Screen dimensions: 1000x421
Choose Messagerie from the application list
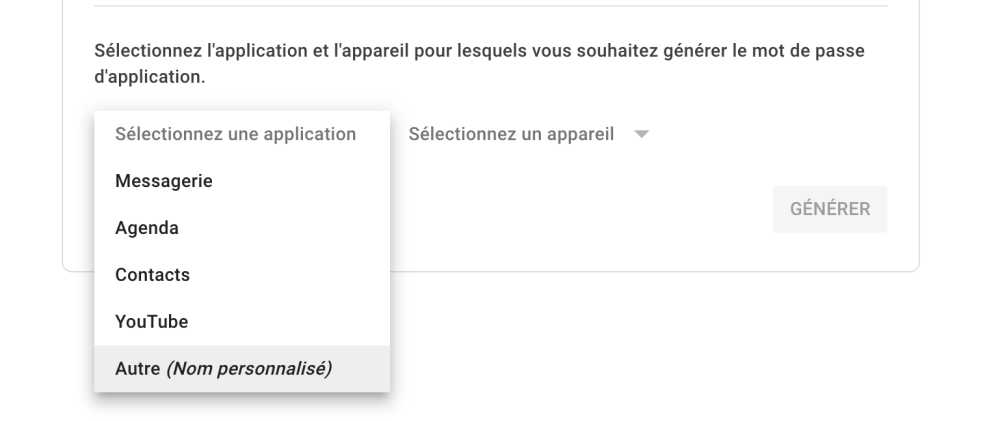coord(164,181)
